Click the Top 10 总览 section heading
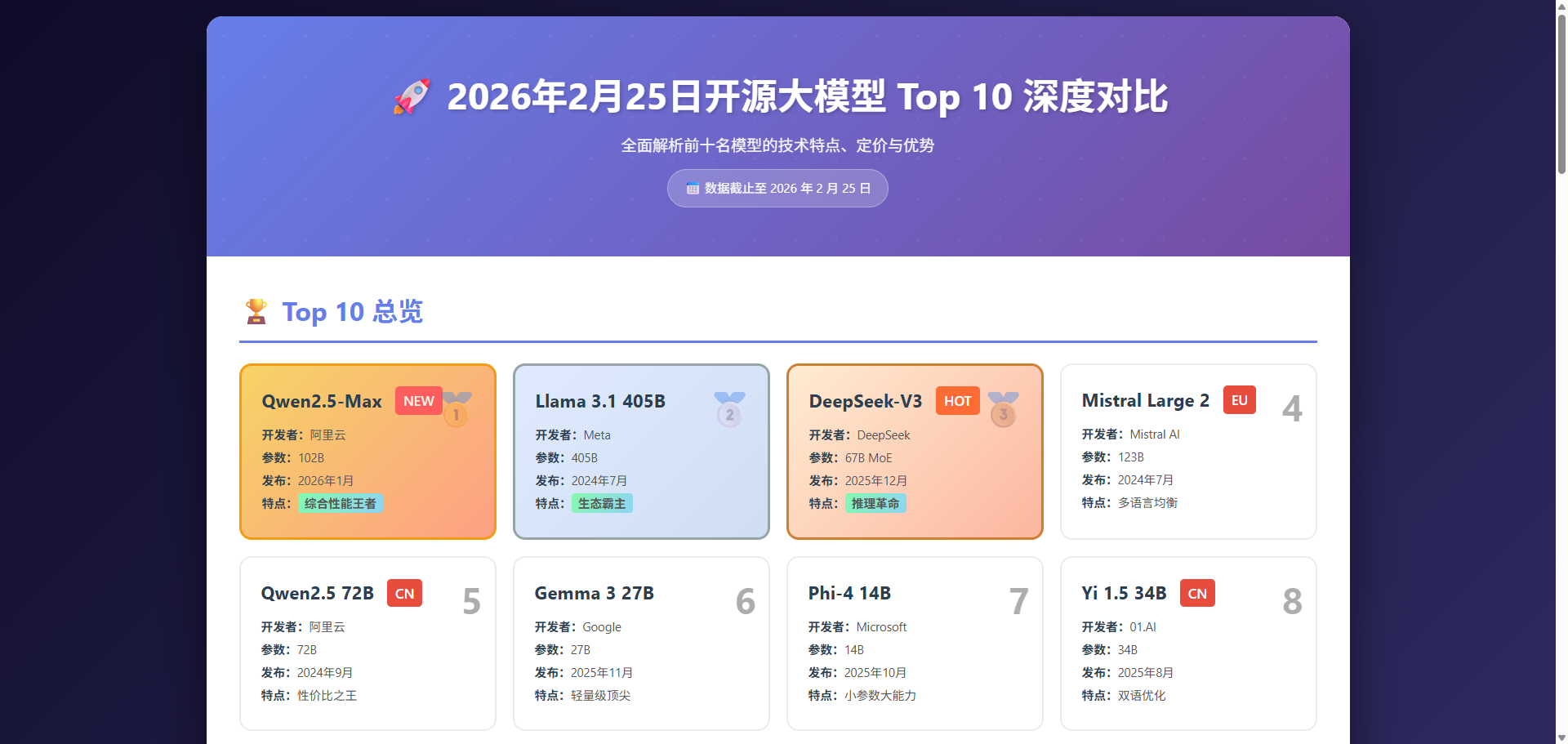This screenshot has width=1568, height=744. coord(353,311)
